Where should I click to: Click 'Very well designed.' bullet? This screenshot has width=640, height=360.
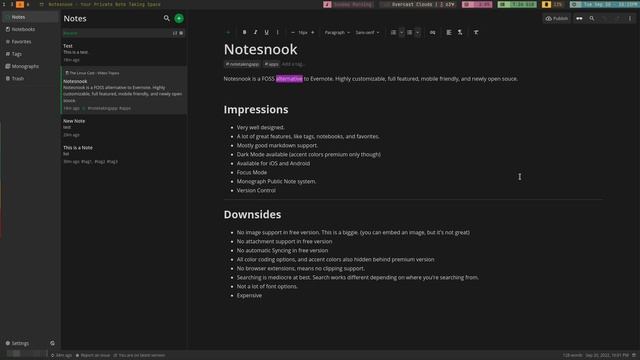point(260,127)
